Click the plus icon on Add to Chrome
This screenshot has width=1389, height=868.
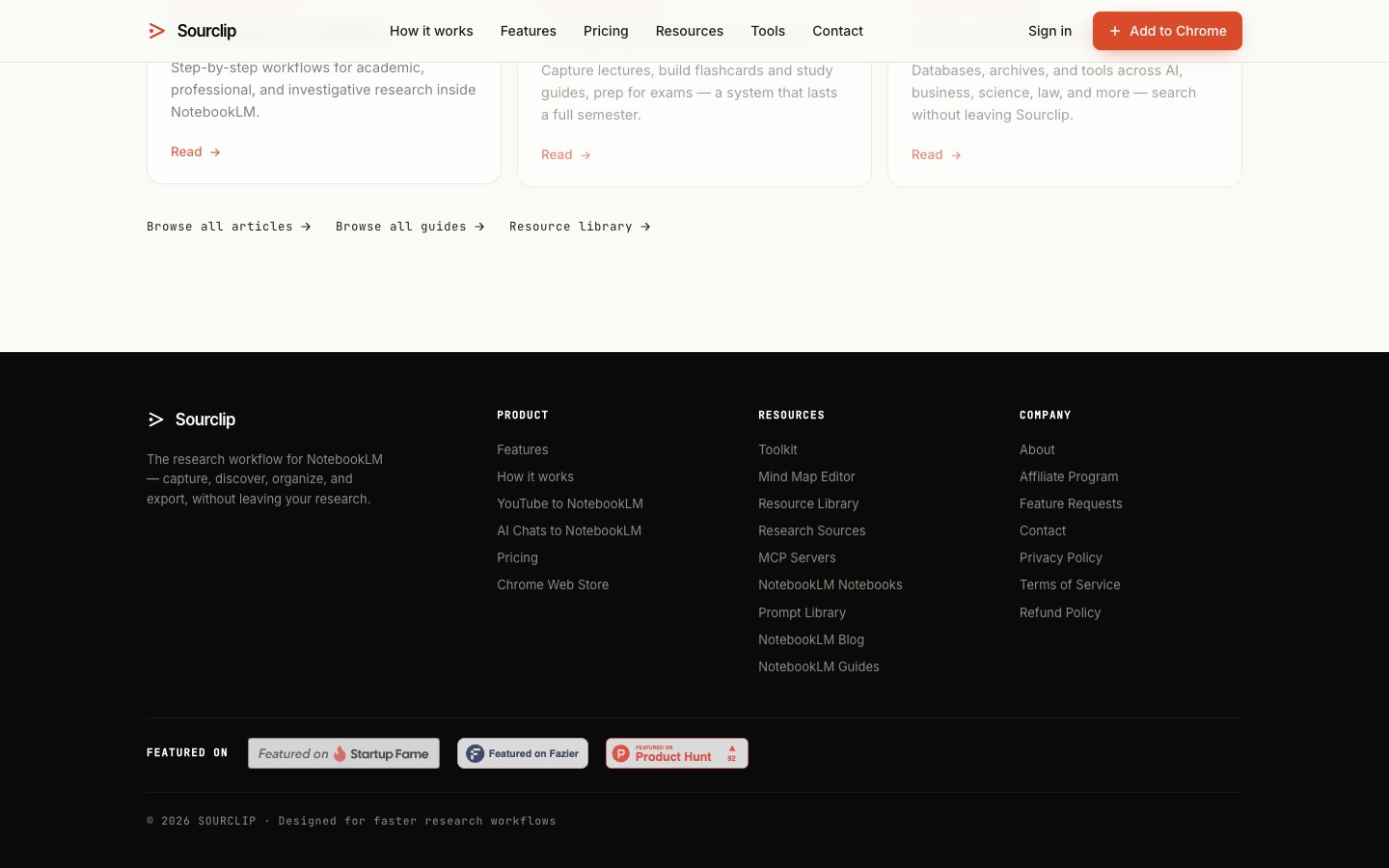(x=1115, y=31)
